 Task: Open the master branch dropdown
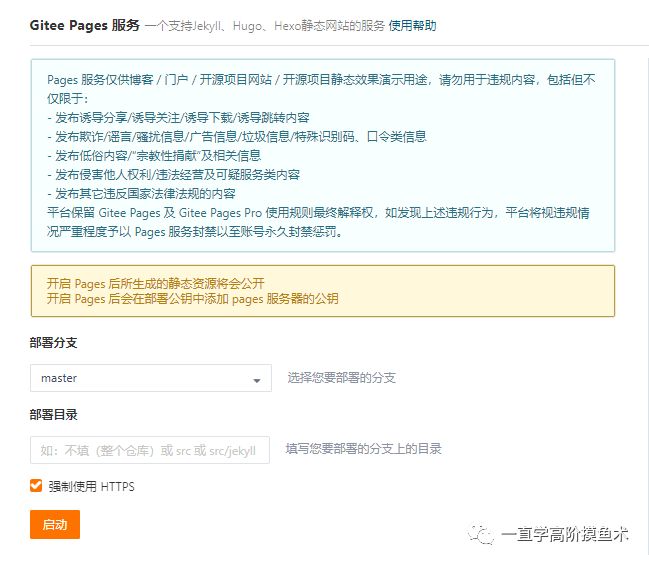point(151,378)
